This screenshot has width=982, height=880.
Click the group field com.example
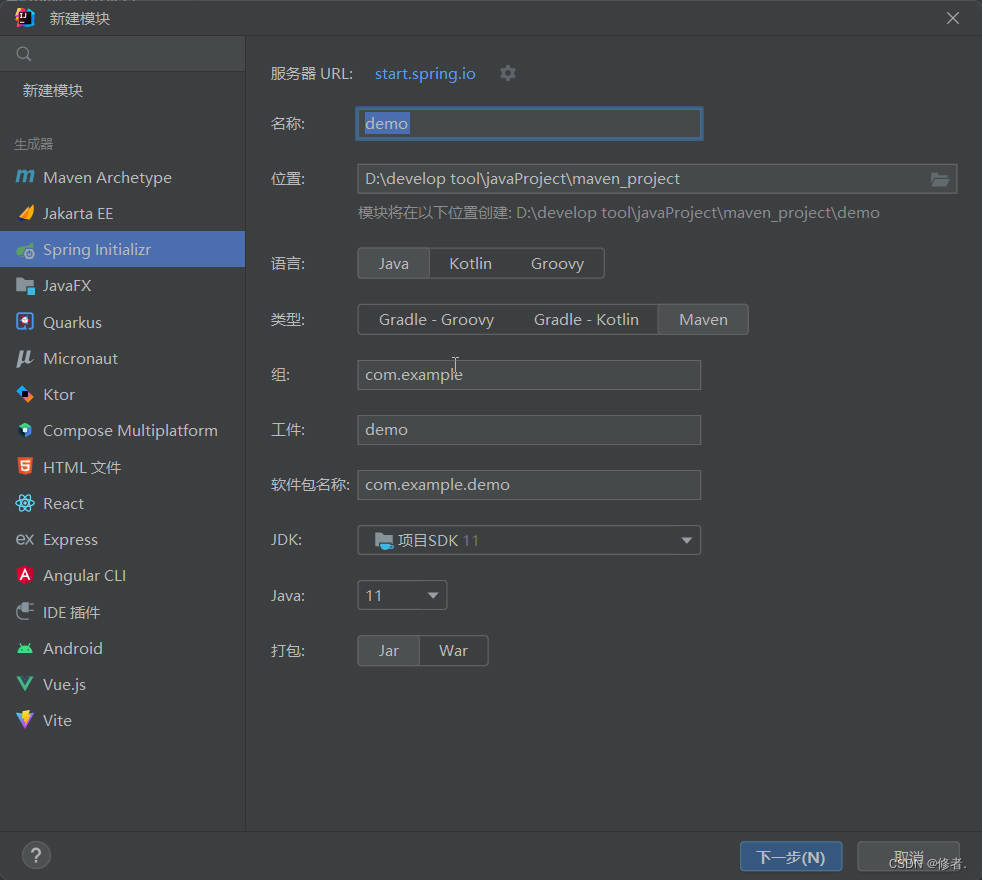529,375
